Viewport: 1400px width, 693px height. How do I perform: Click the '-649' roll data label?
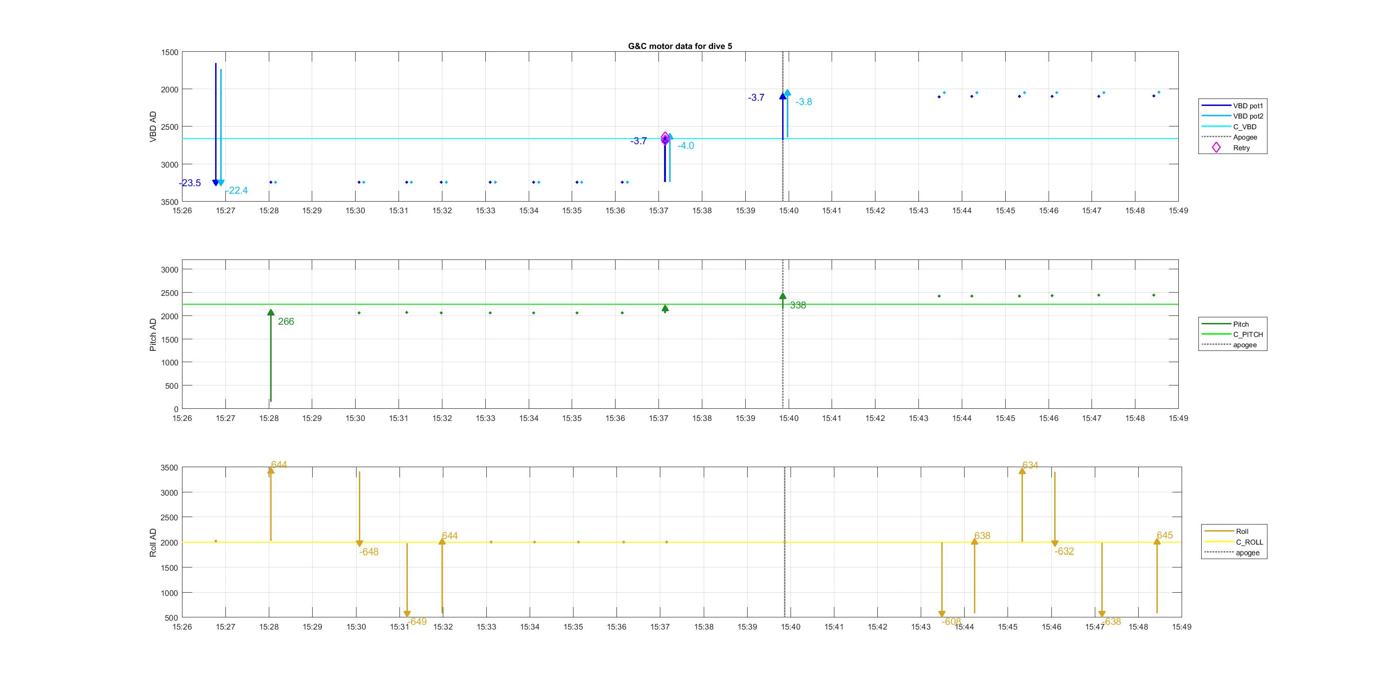[417, 622]
